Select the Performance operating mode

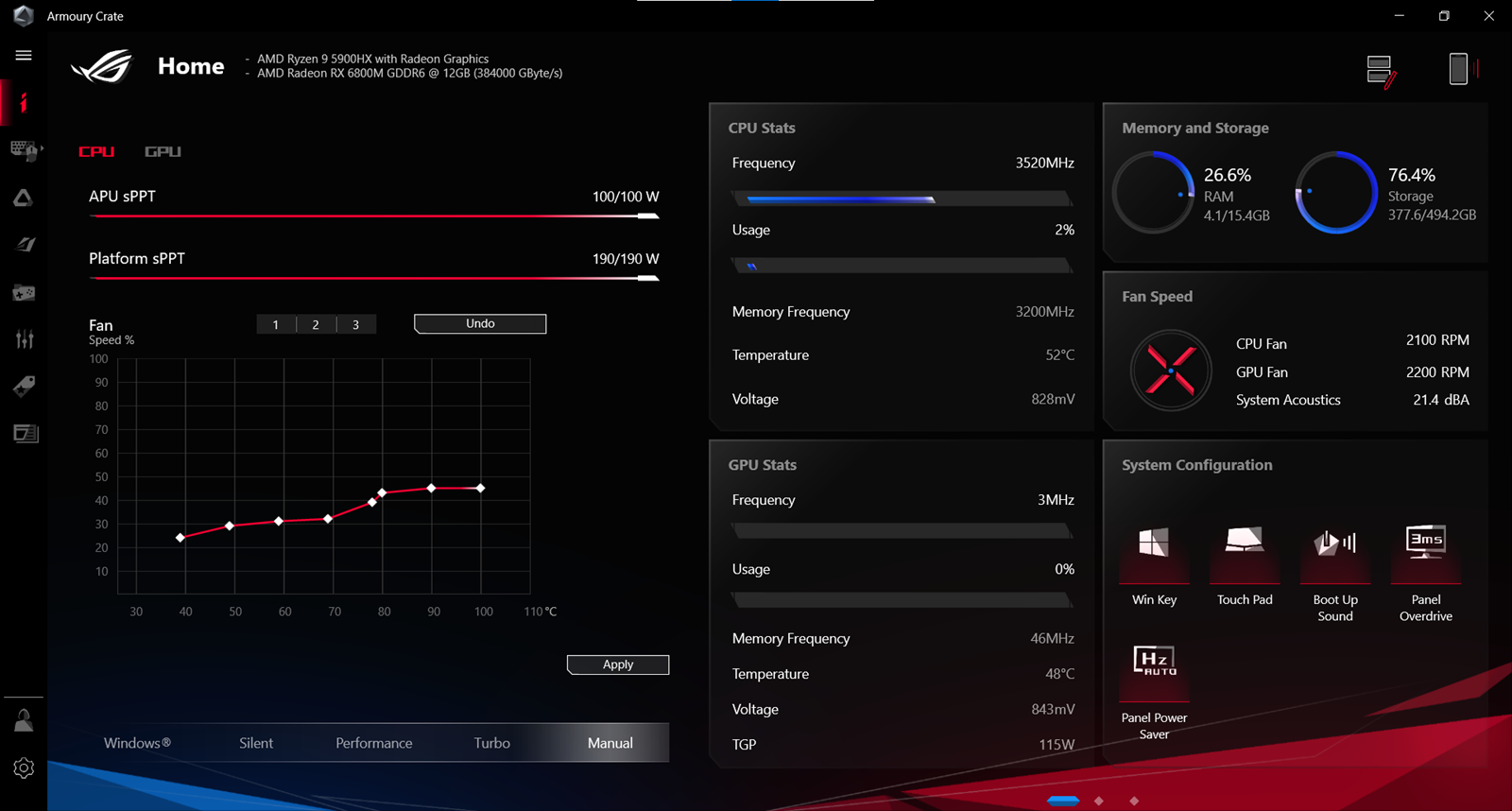[x=374, y=743]
